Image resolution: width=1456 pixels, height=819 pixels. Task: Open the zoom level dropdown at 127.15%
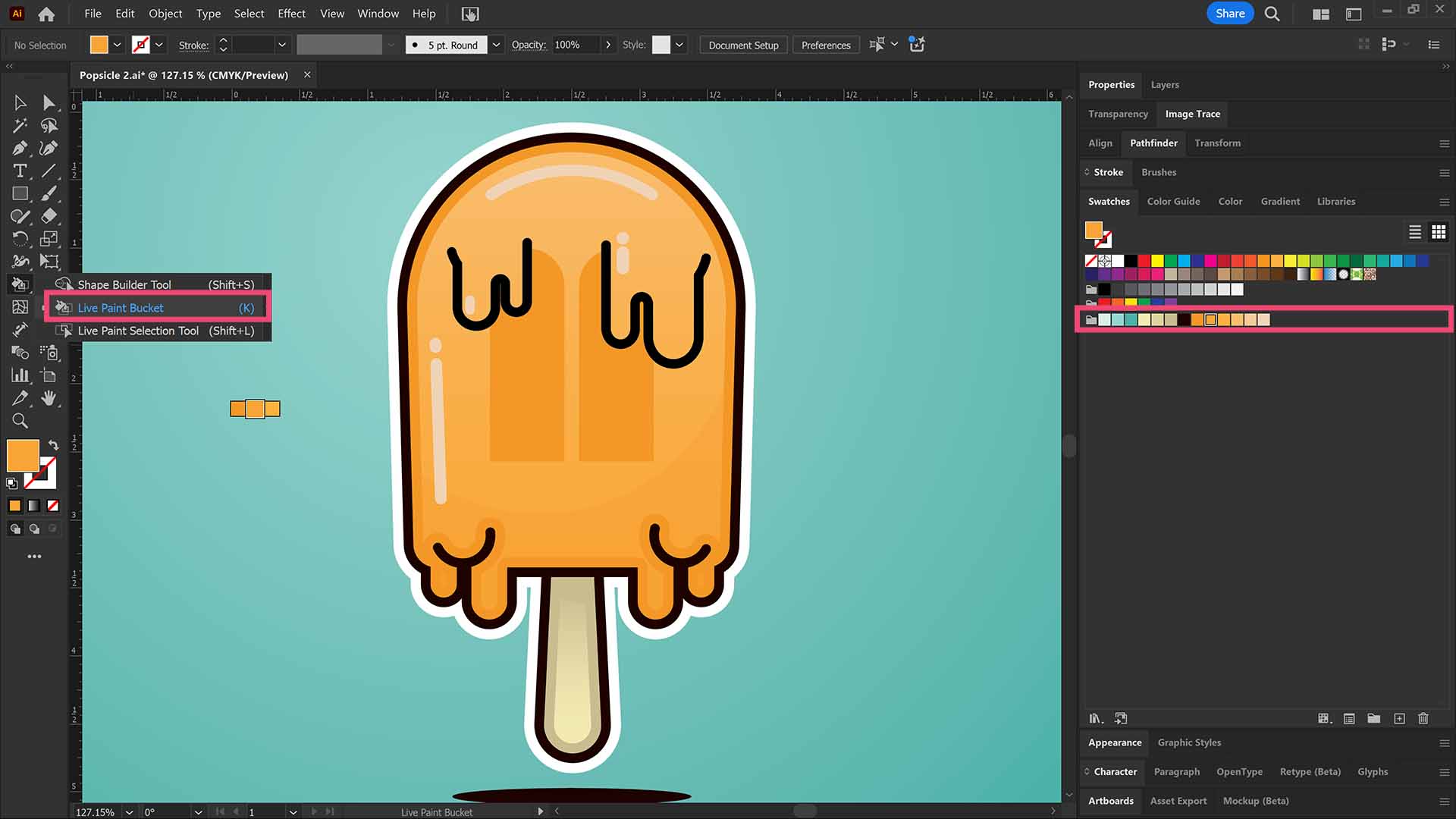130,811
